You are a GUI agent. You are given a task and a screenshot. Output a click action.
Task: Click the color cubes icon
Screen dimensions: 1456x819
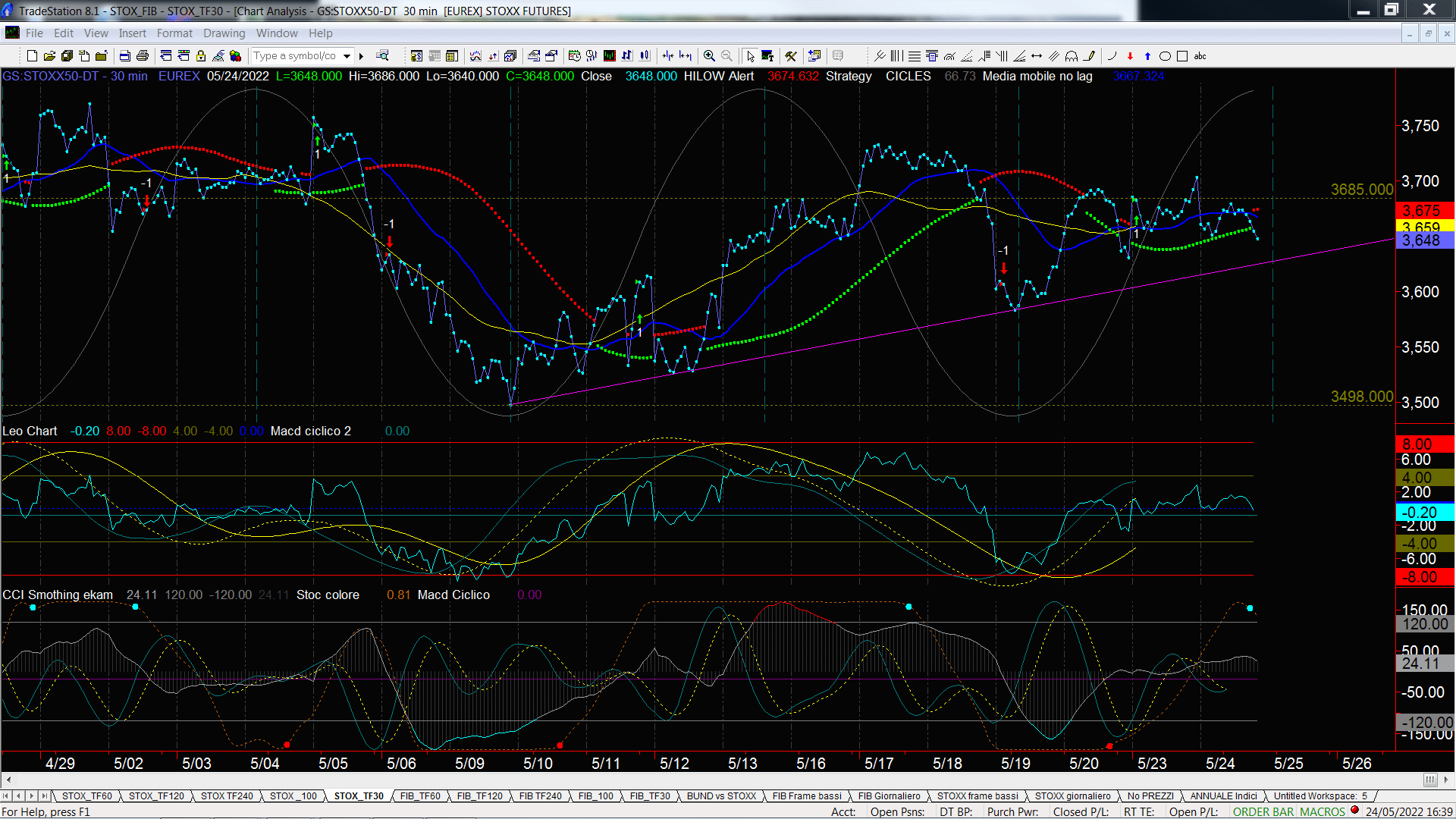(236, 56)
